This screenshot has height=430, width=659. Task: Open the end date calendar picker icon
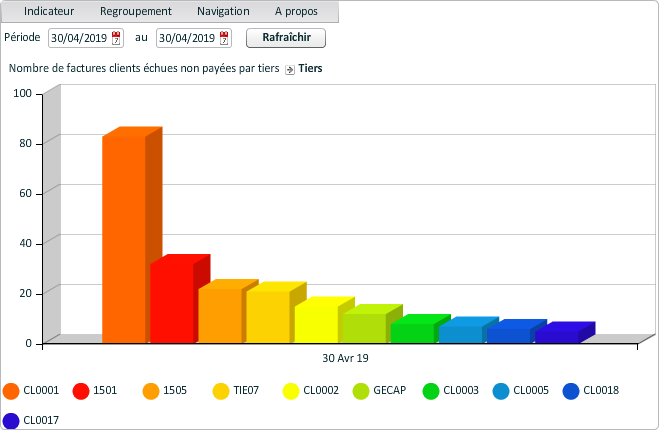click(224, 38)
